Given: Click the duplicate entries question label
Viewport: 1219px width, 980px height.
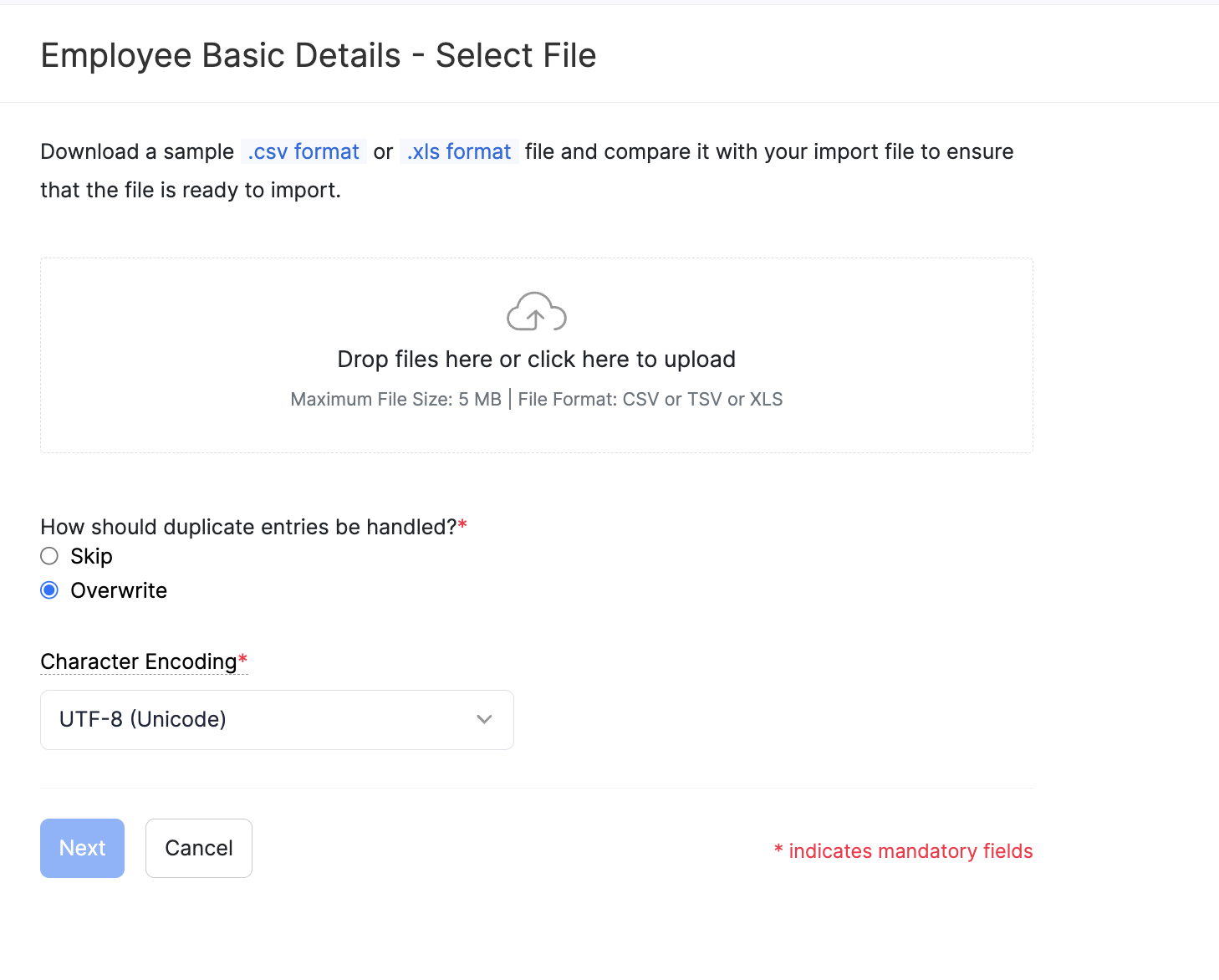Looking at the screenshot, I should click(x=248, y=527).
